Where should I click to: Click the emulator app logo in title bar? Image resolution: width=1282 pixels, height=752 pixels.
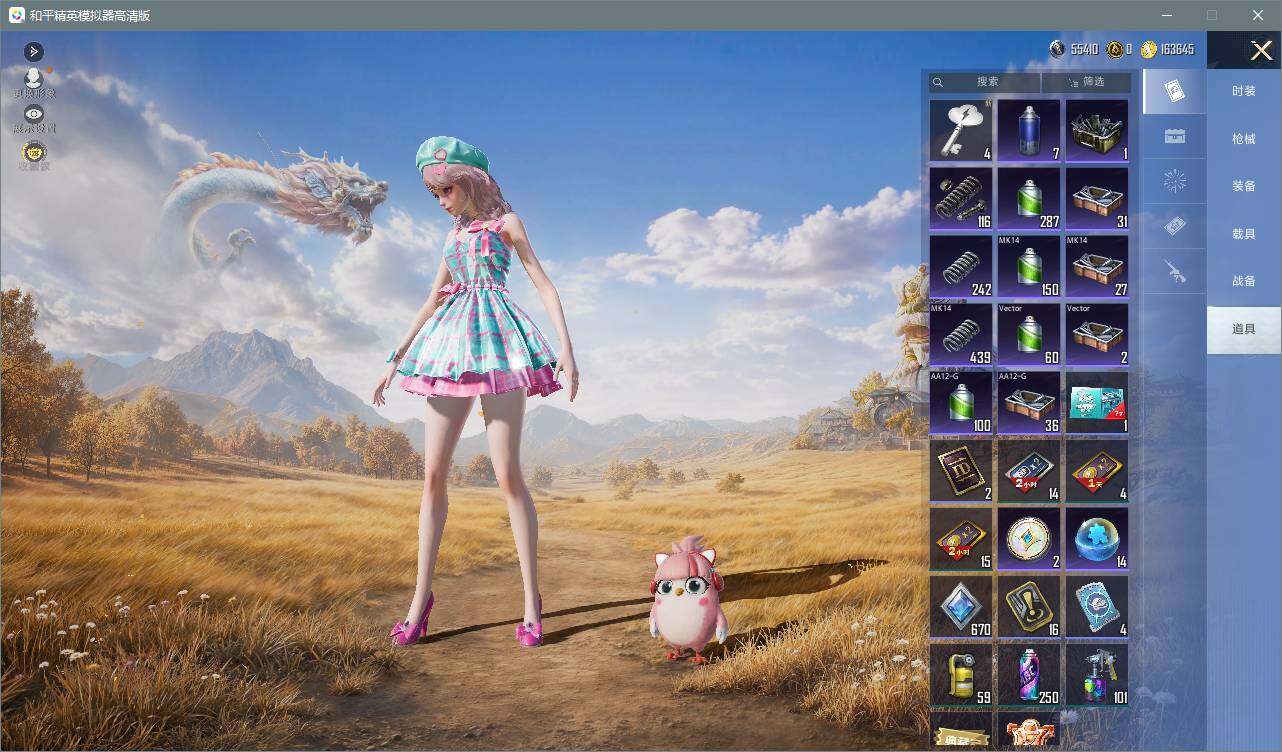tap(16, 15)
